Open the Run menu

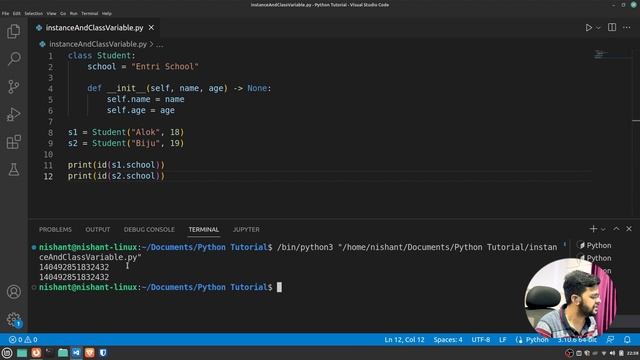(73, 13)
